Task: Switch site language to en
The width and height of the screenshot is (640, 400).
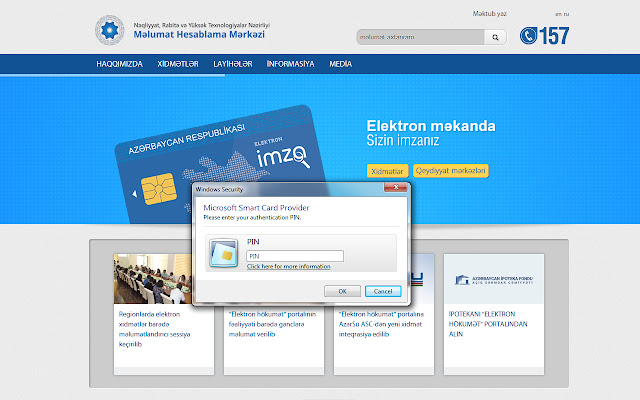Action: point(558,14)
